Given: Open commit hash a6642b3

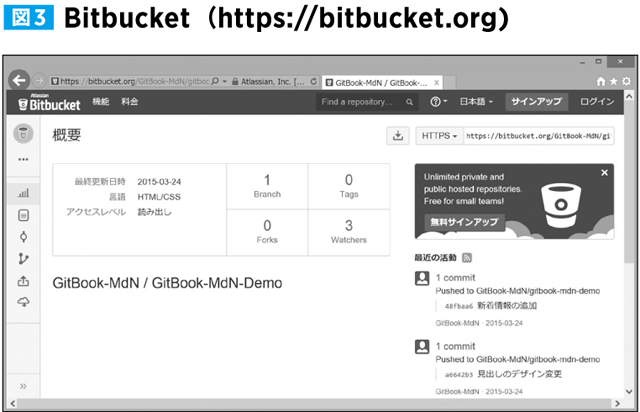Looking at the screenshot, I should point(459,374).
